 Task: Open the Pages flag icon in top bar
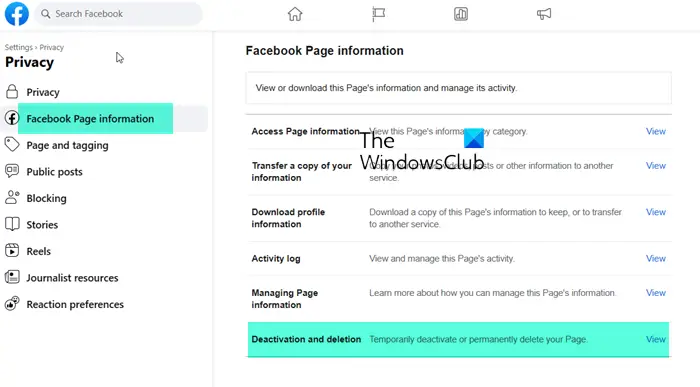[x=379, y=14]
